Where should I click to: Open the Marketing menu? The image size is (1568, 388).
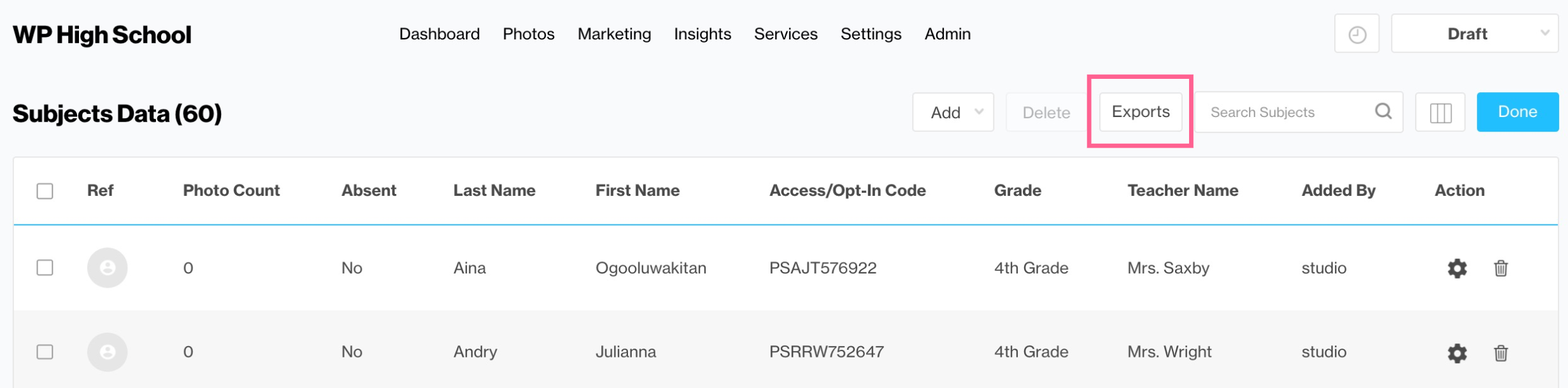[614, 34]
